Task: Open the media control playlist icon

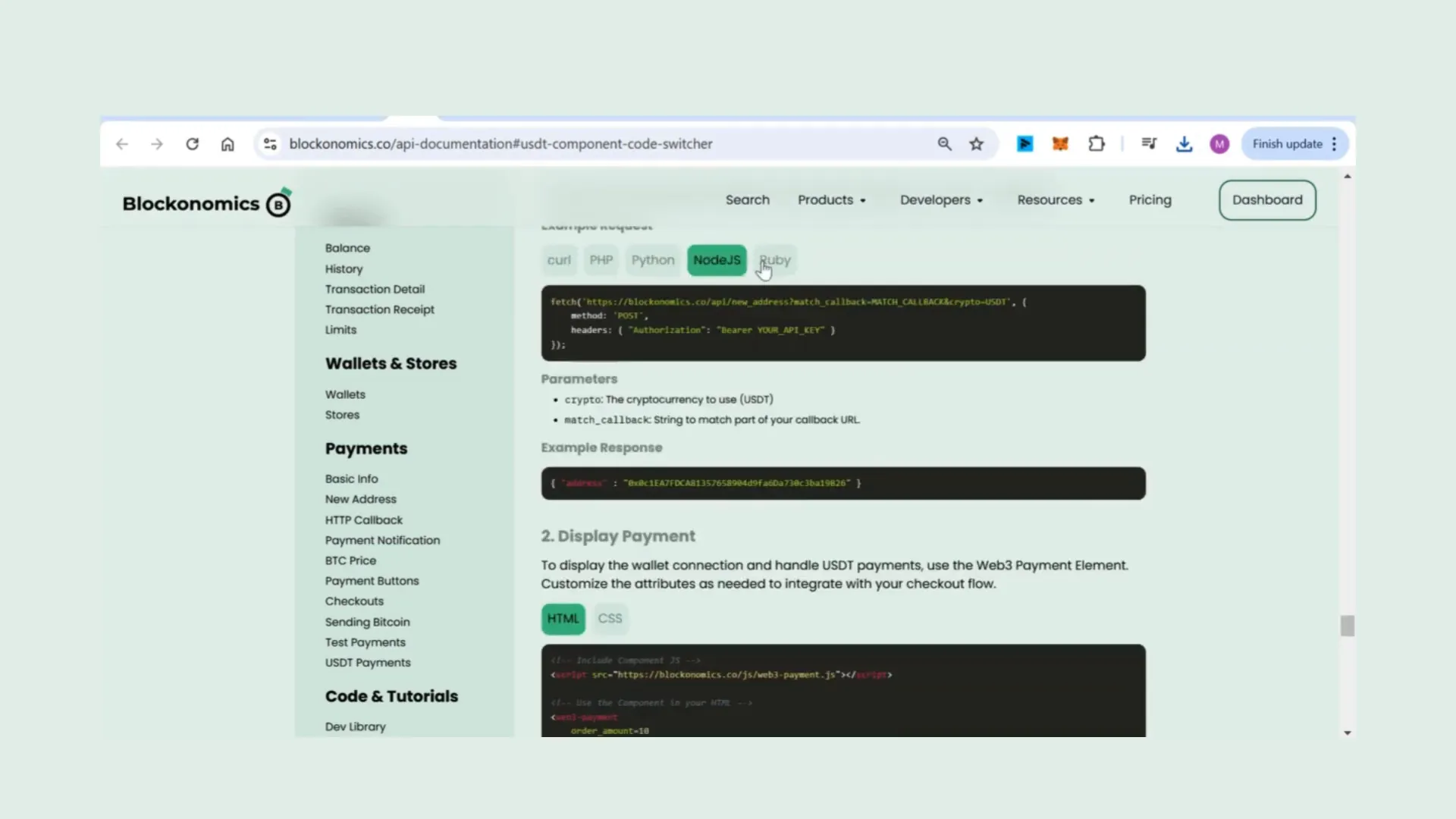Action: (1149, 144)
